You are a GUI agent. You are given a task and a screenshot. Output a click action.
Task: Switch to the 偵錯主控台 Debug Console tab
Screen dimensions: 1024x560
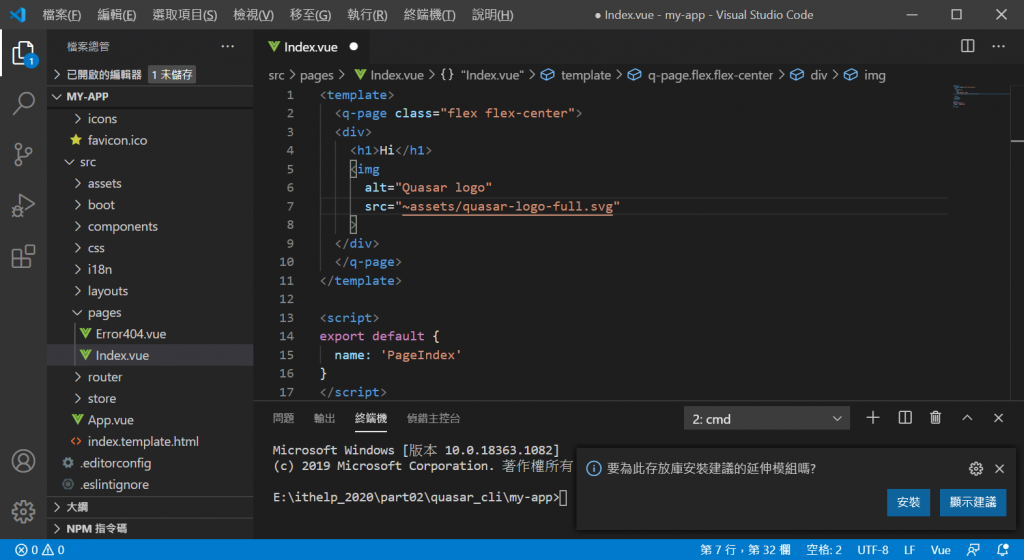point(434,418)
